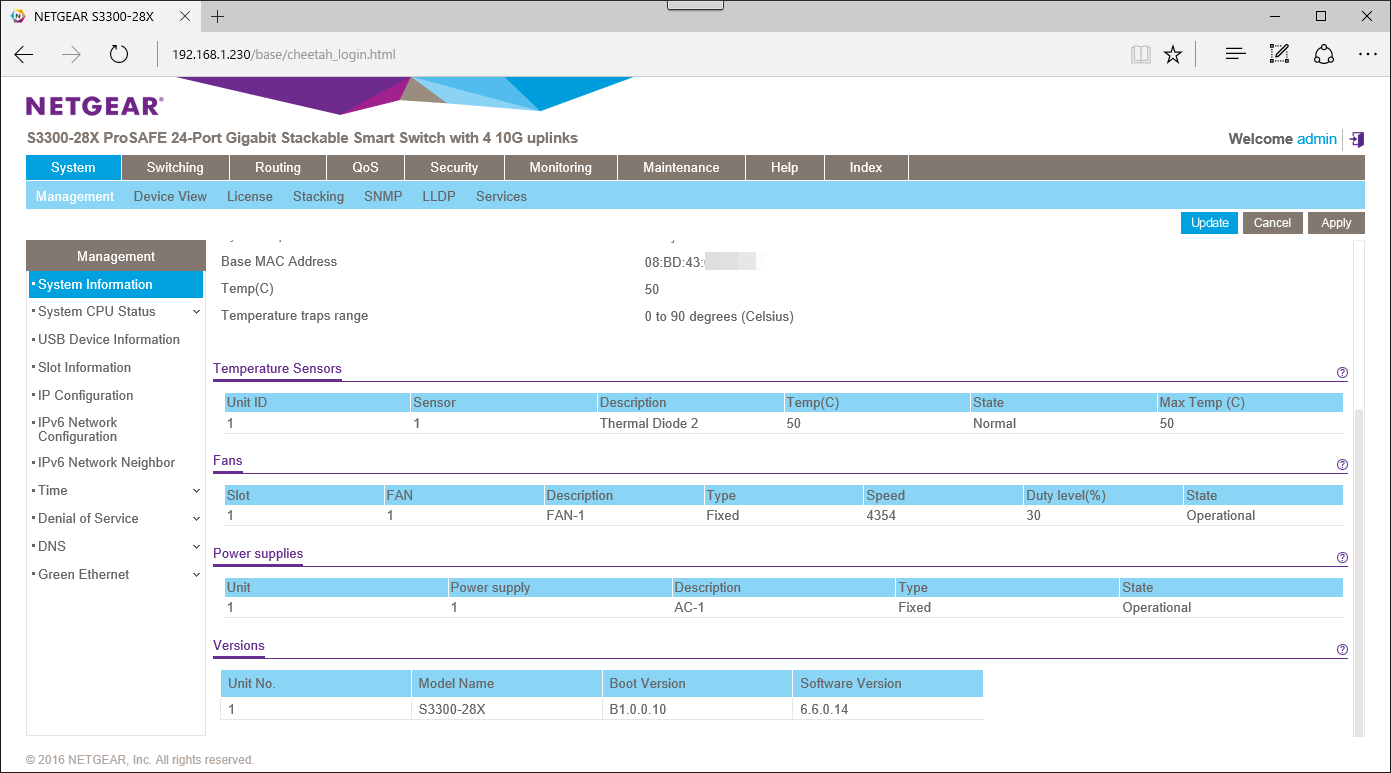Click the browser address bar URL
1391x773 pixels.
284,54
